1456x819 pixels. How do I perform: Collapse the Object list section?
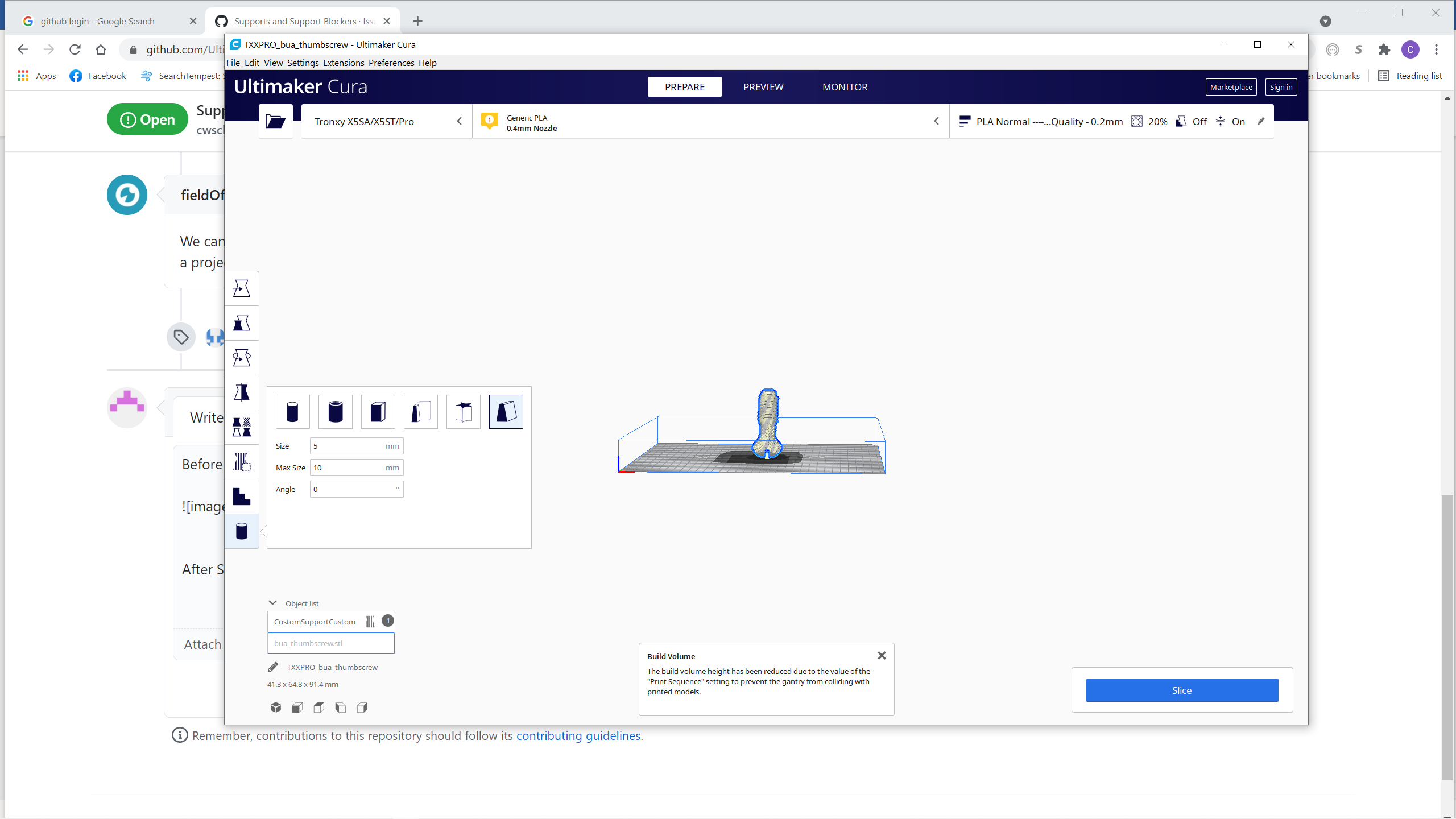coord(274,603)
